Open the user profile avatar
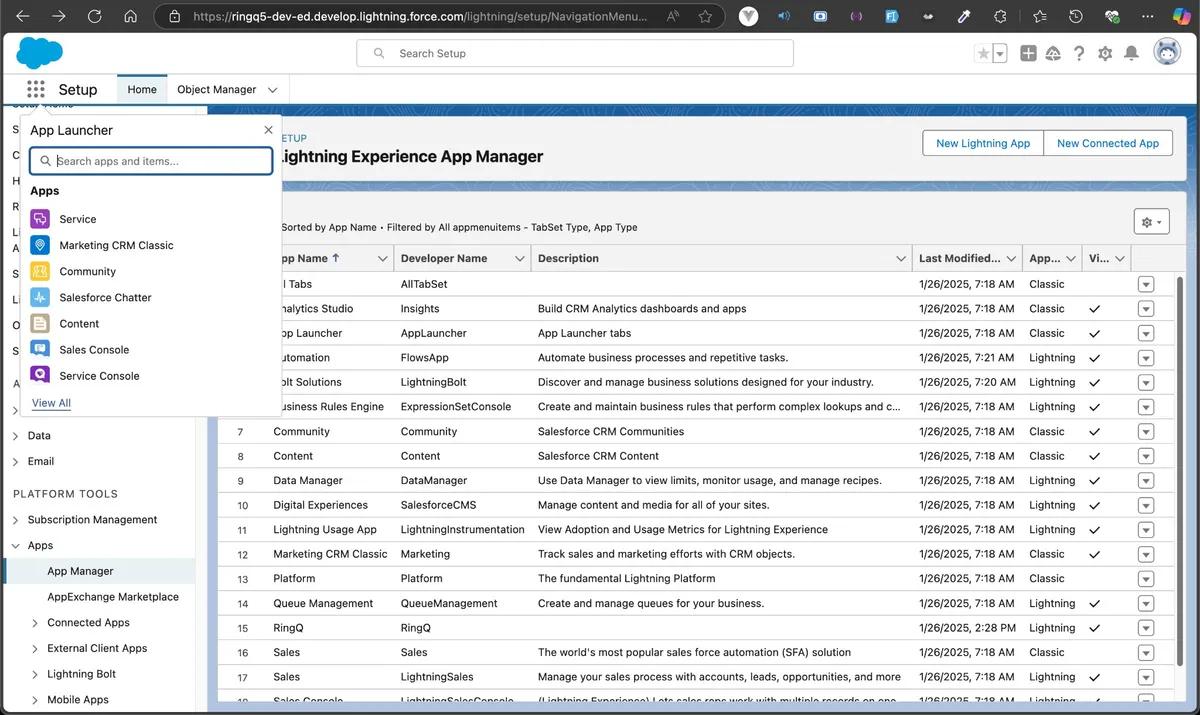 (1167, 53)
